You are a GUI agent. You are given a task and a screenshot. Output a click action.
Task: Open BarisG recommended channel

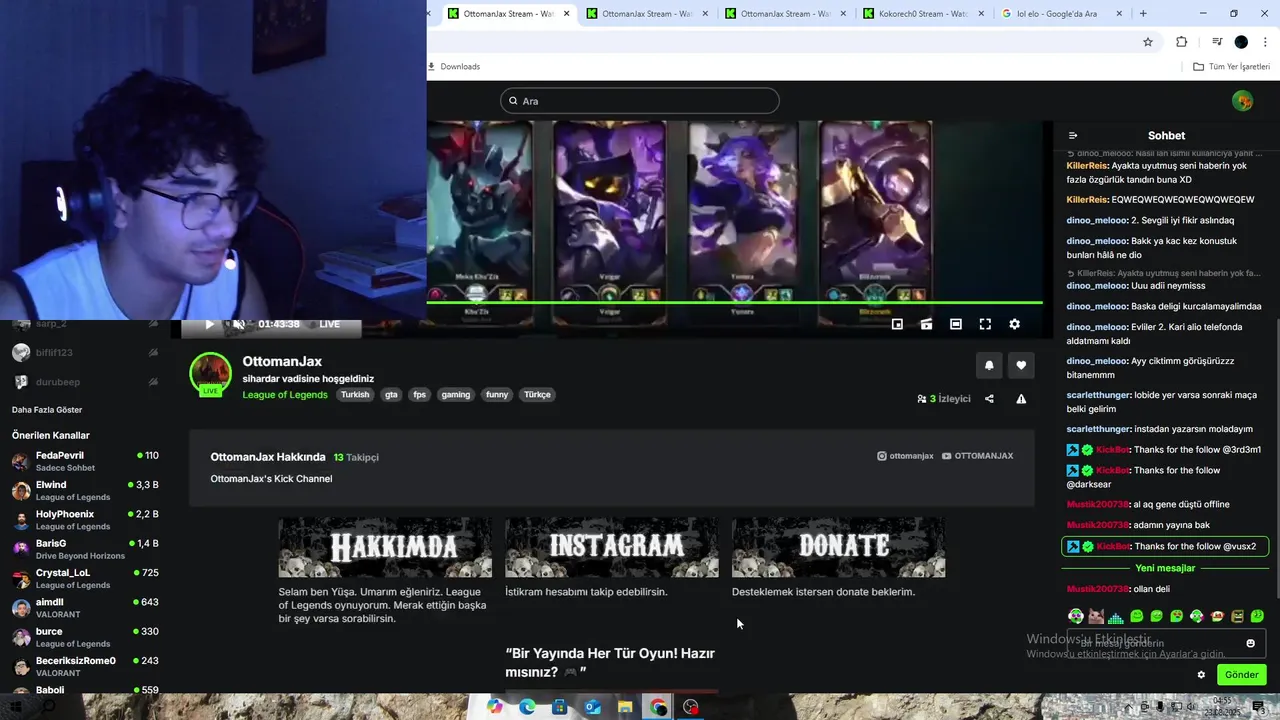point(85,549)
